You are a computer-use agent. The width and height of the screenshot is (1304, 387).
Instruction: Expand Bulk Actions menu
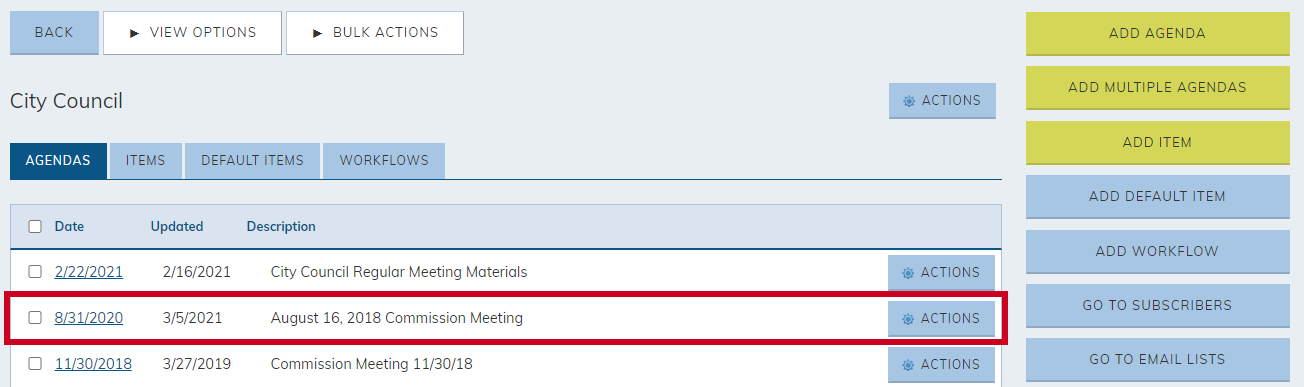375,33
